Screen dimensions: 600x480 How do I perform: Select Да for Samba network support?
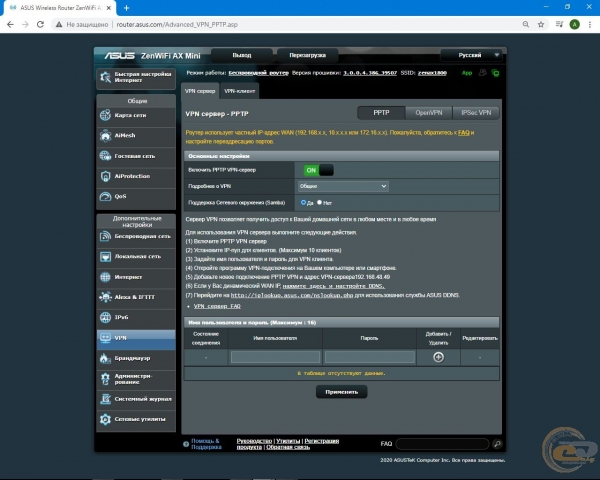[x=303, y=202]
